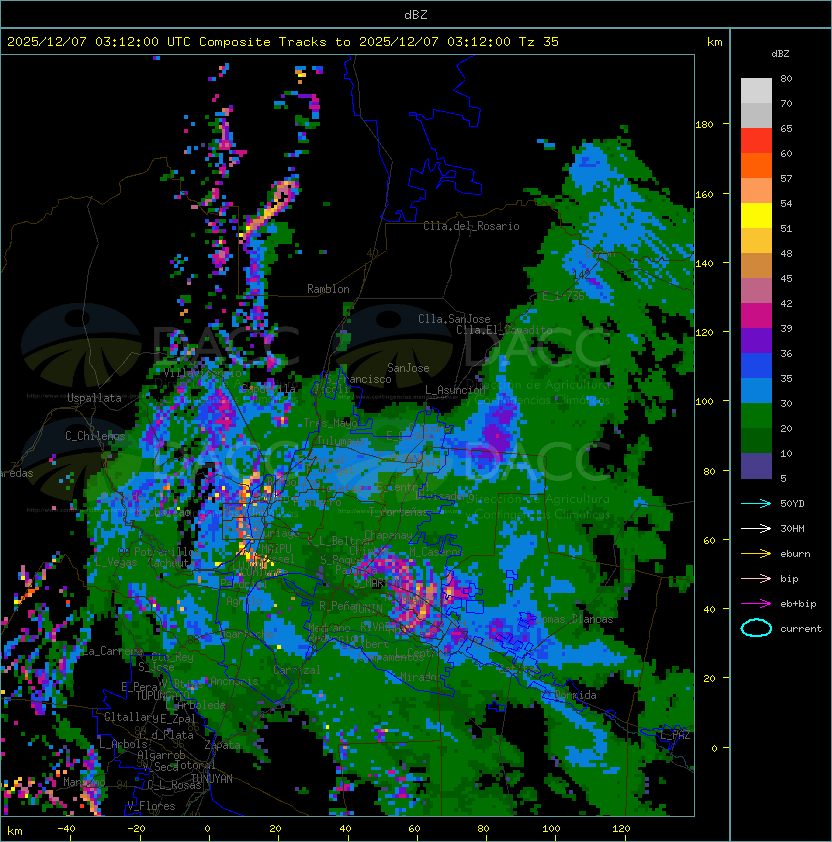The width and height of the screenshot is (832, 842).
Task: Click the 'Anchoris' map label
Action: 234,681
